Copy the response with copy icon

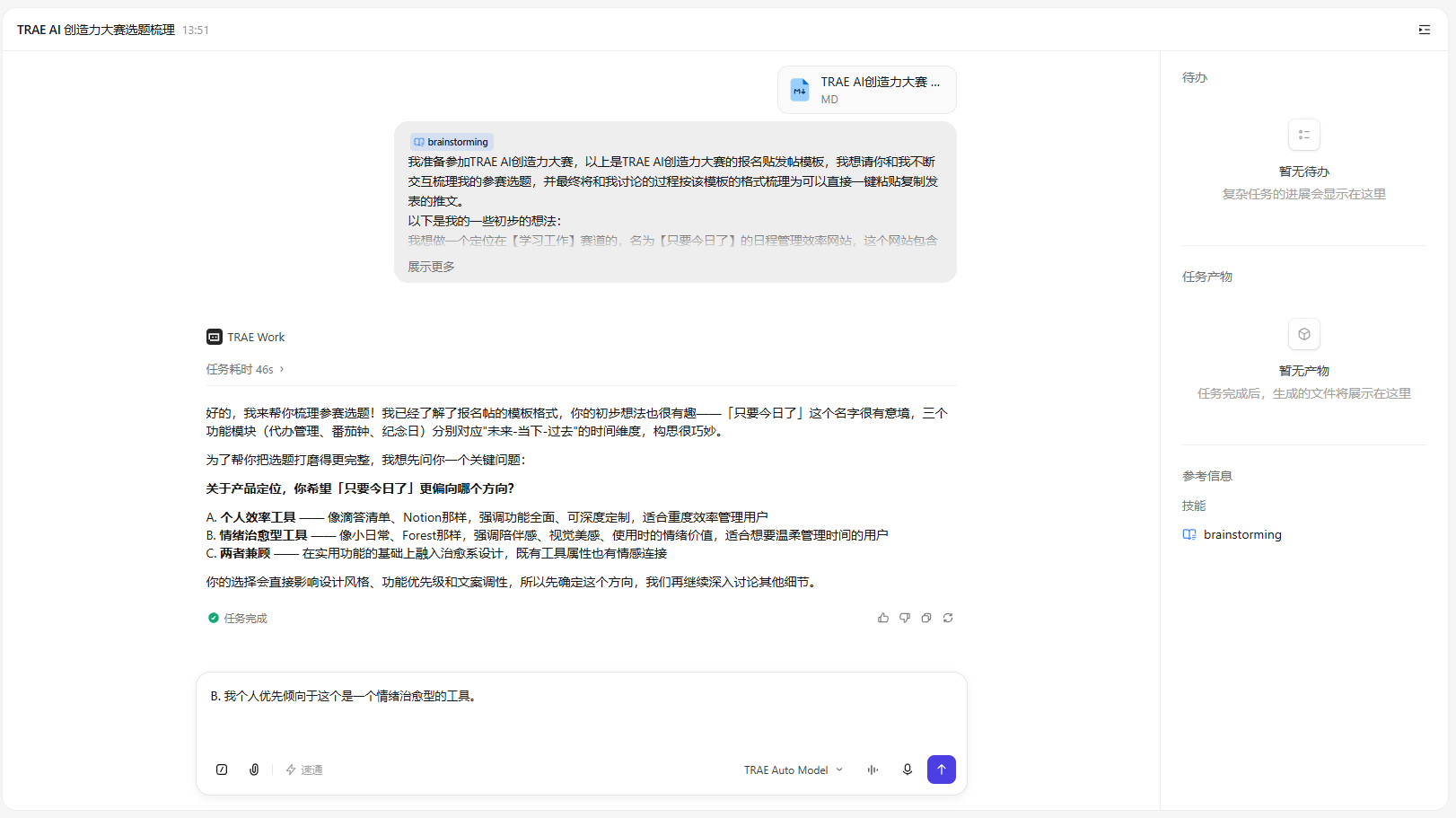point(926,618)
